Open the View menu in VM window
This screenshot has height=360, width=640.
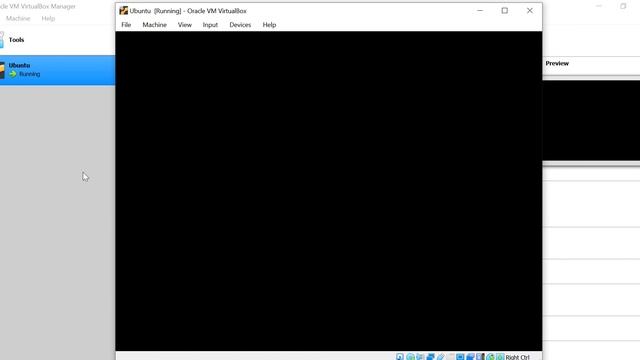[x=184, y=25]
